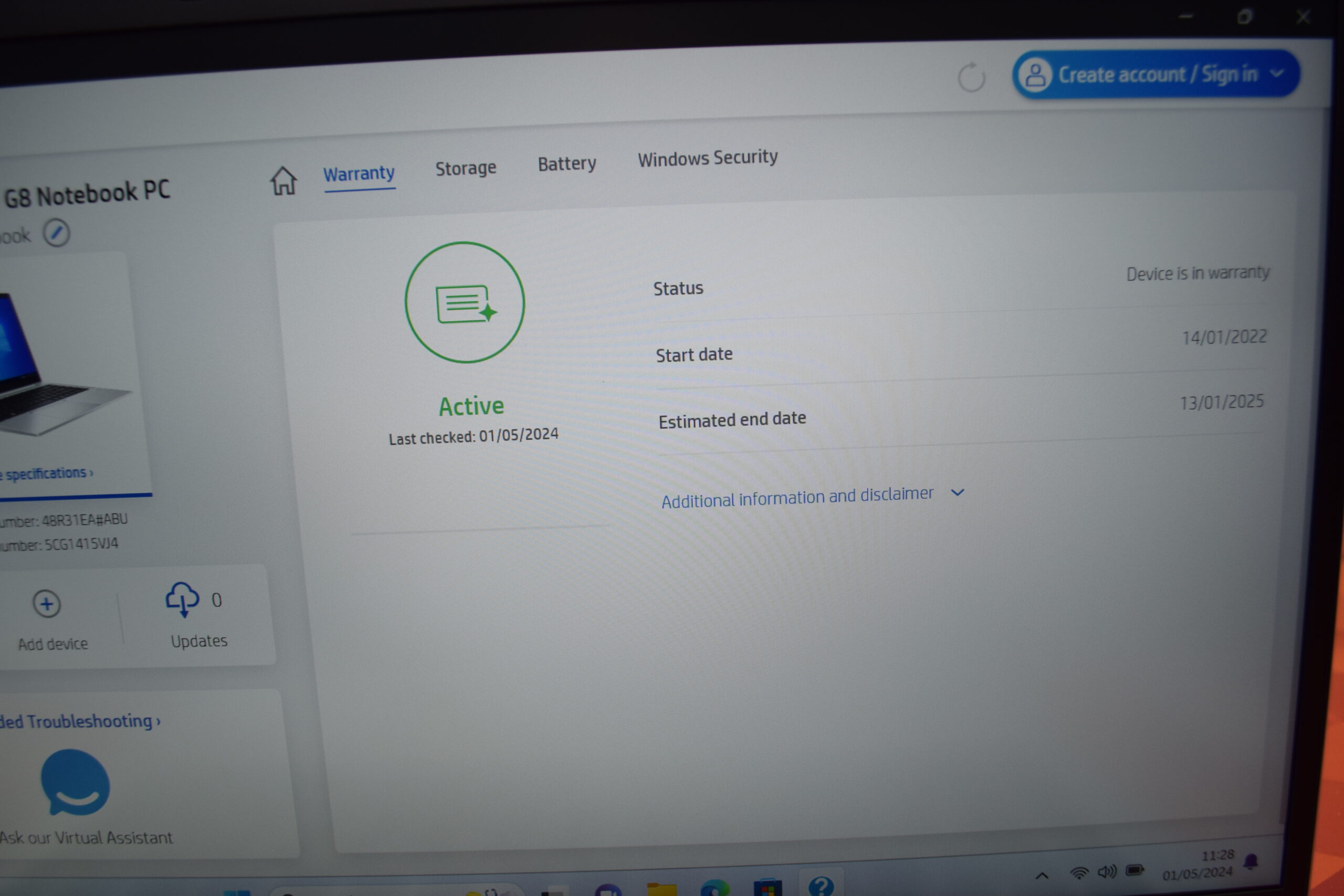Click the Add device plus icon

[x=47, y=604]
